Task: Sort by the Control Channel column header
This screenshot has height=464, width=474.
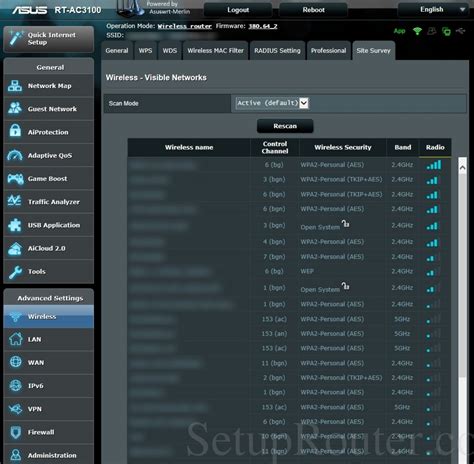Action: point(275,147)
